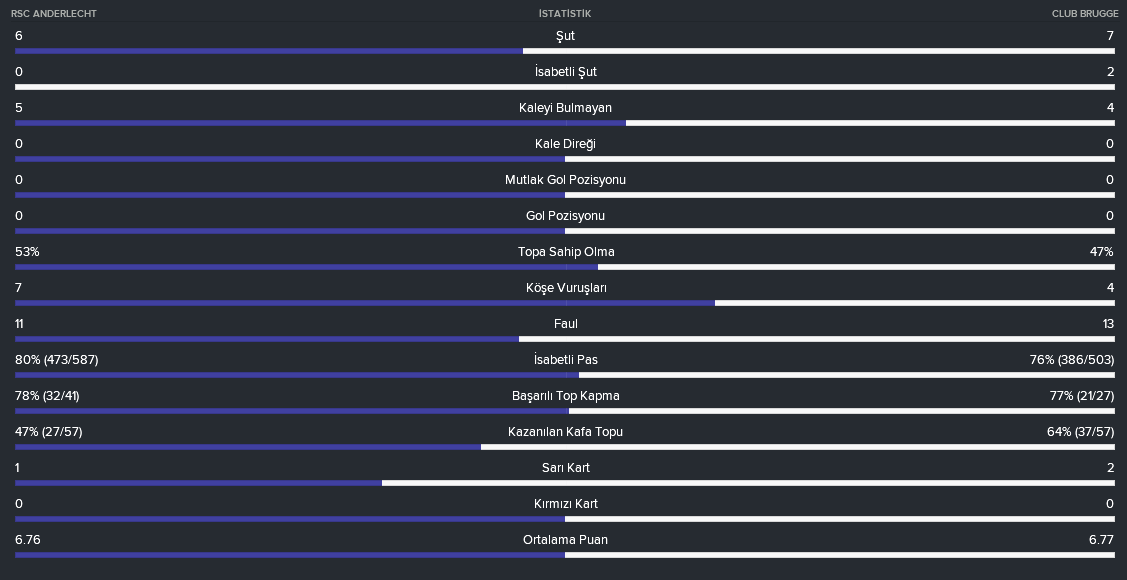Click the Gol Pozisyonu row label

[565, 216]
